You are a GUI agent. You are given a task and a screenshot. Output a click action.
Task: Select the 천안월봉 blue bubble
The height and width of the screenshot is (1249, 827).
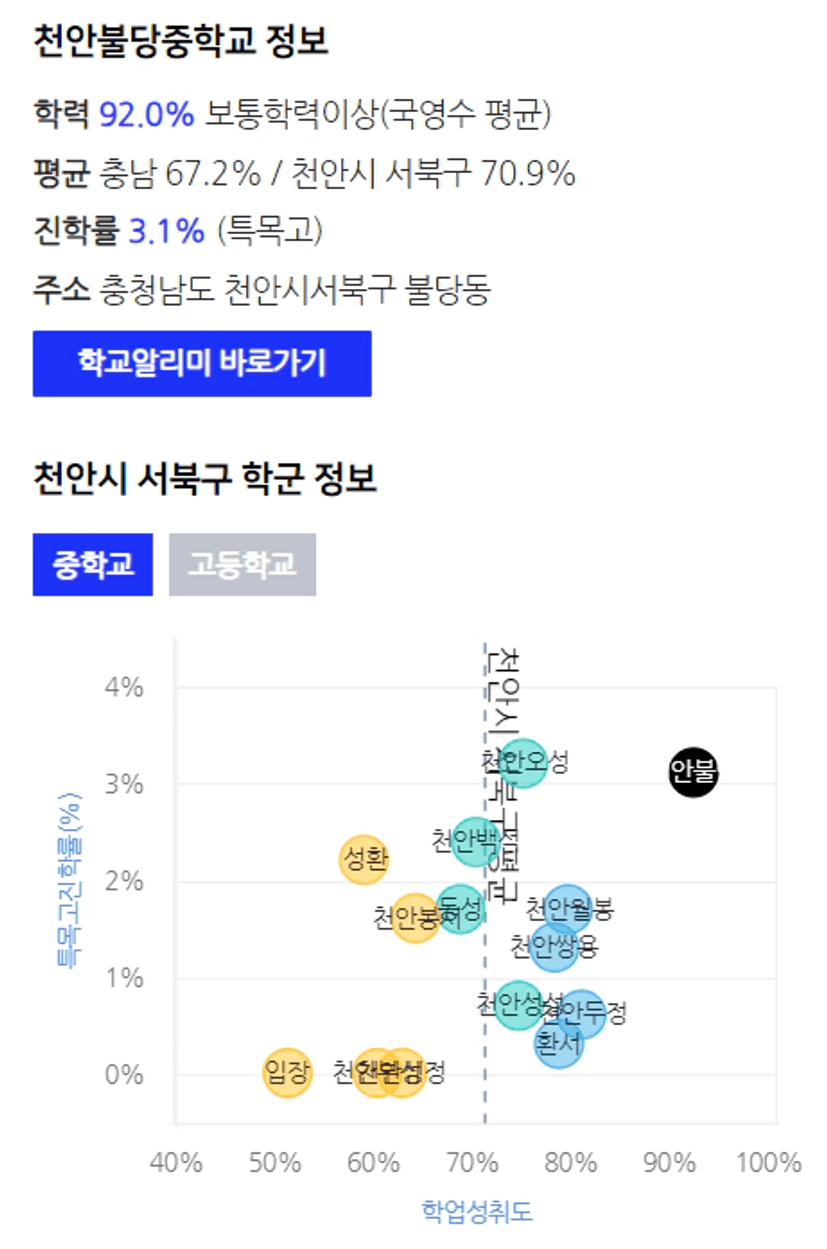(568, 909)
